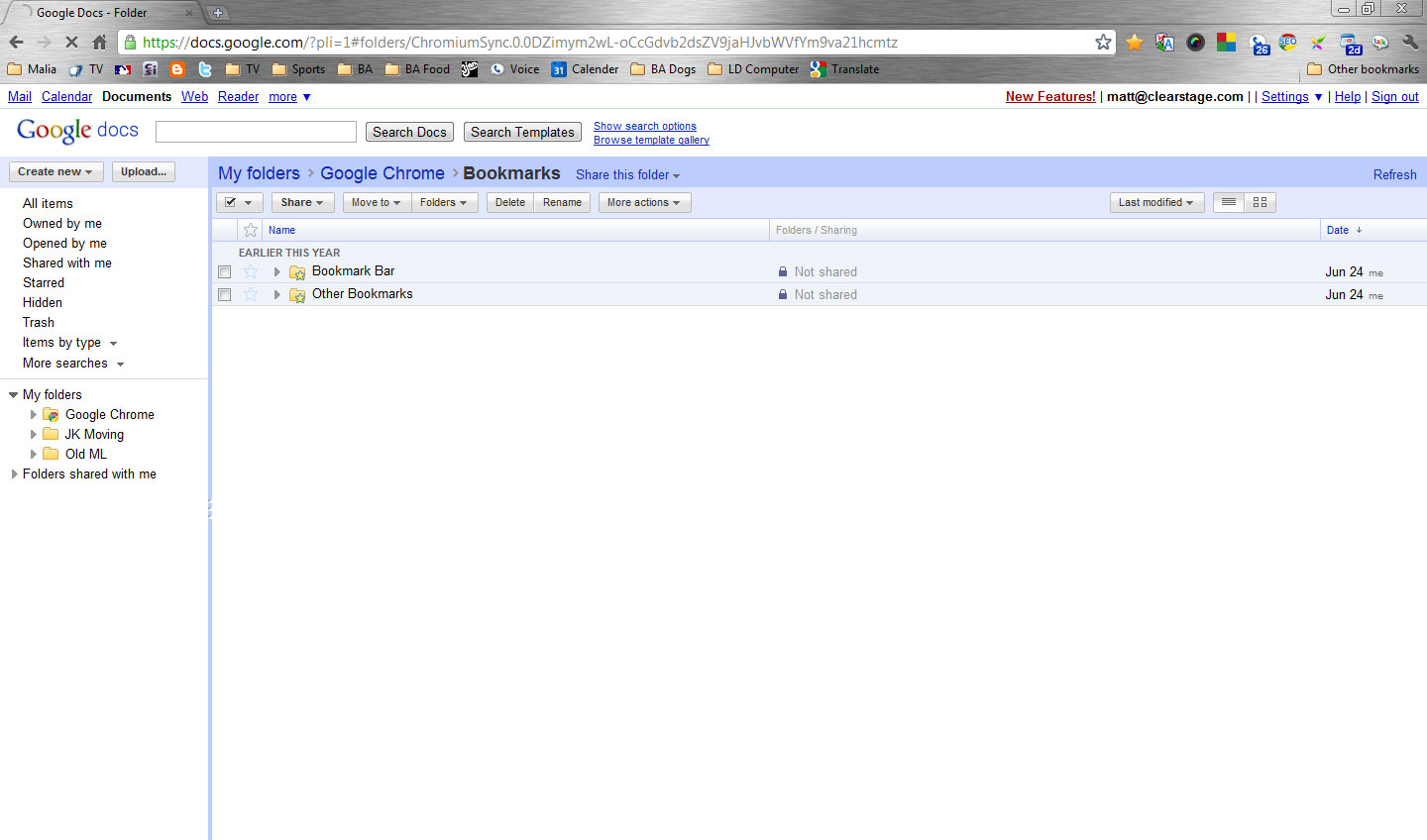Open the more menu in top navigation
The width and height of the screenshot is (1427, 840).
coord(289,96)
